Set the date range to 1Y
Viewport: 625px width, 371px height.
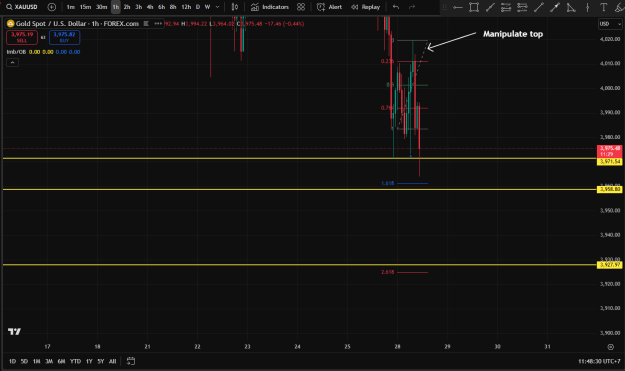coord(89,361)
